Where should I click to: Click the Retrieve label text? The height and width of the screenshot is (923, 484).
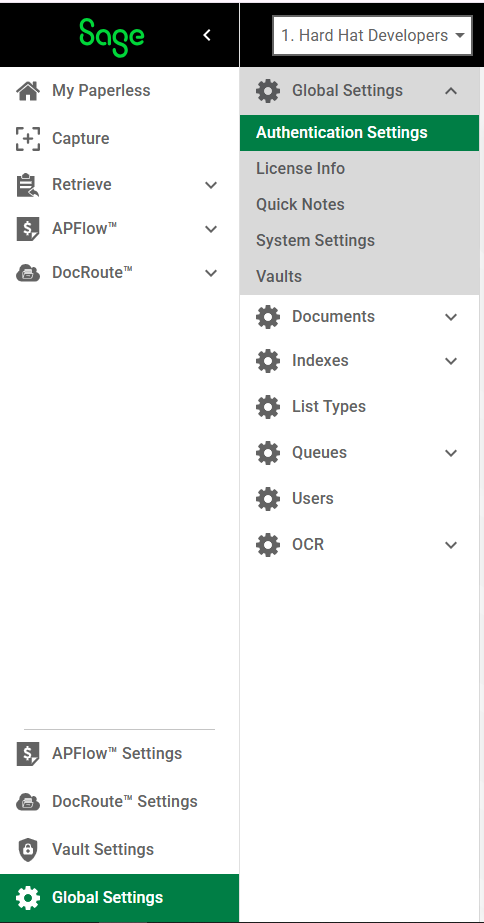coord(82,185)
